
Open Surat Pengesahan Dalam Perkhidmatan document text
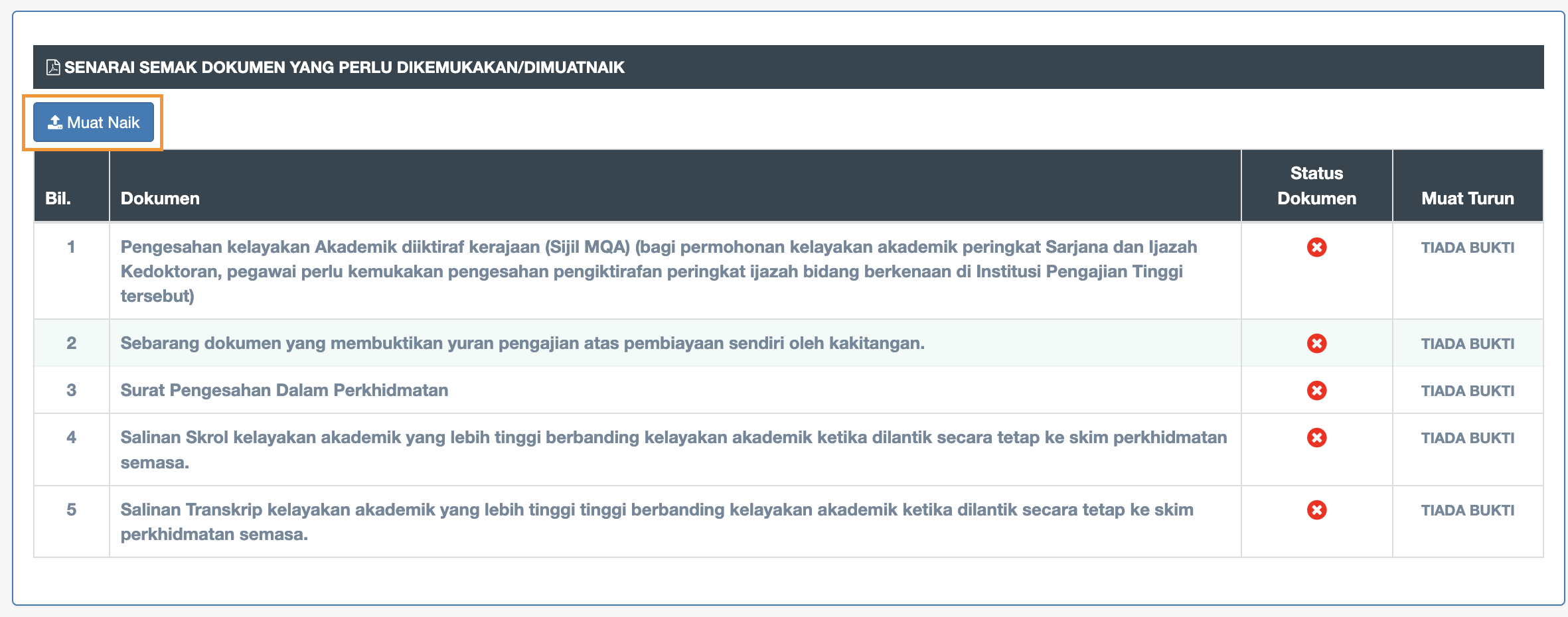(x=284, y=390)
